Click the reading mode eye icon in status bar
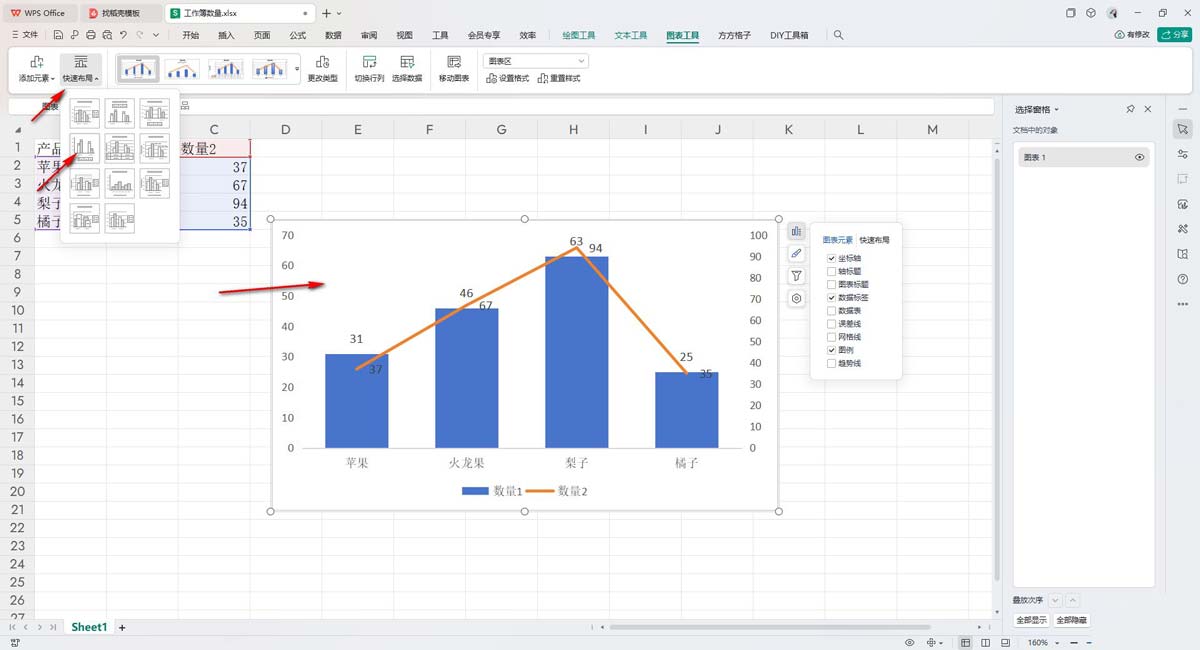This screenshot has height=650, width=1200. tap(909, 642)
